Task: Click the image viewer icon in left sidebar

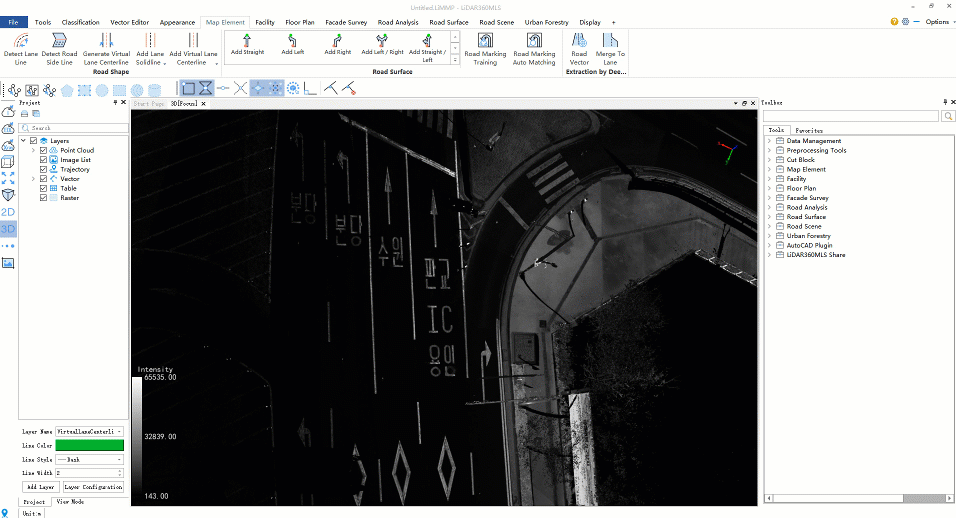Action: (x=8, y=263)
